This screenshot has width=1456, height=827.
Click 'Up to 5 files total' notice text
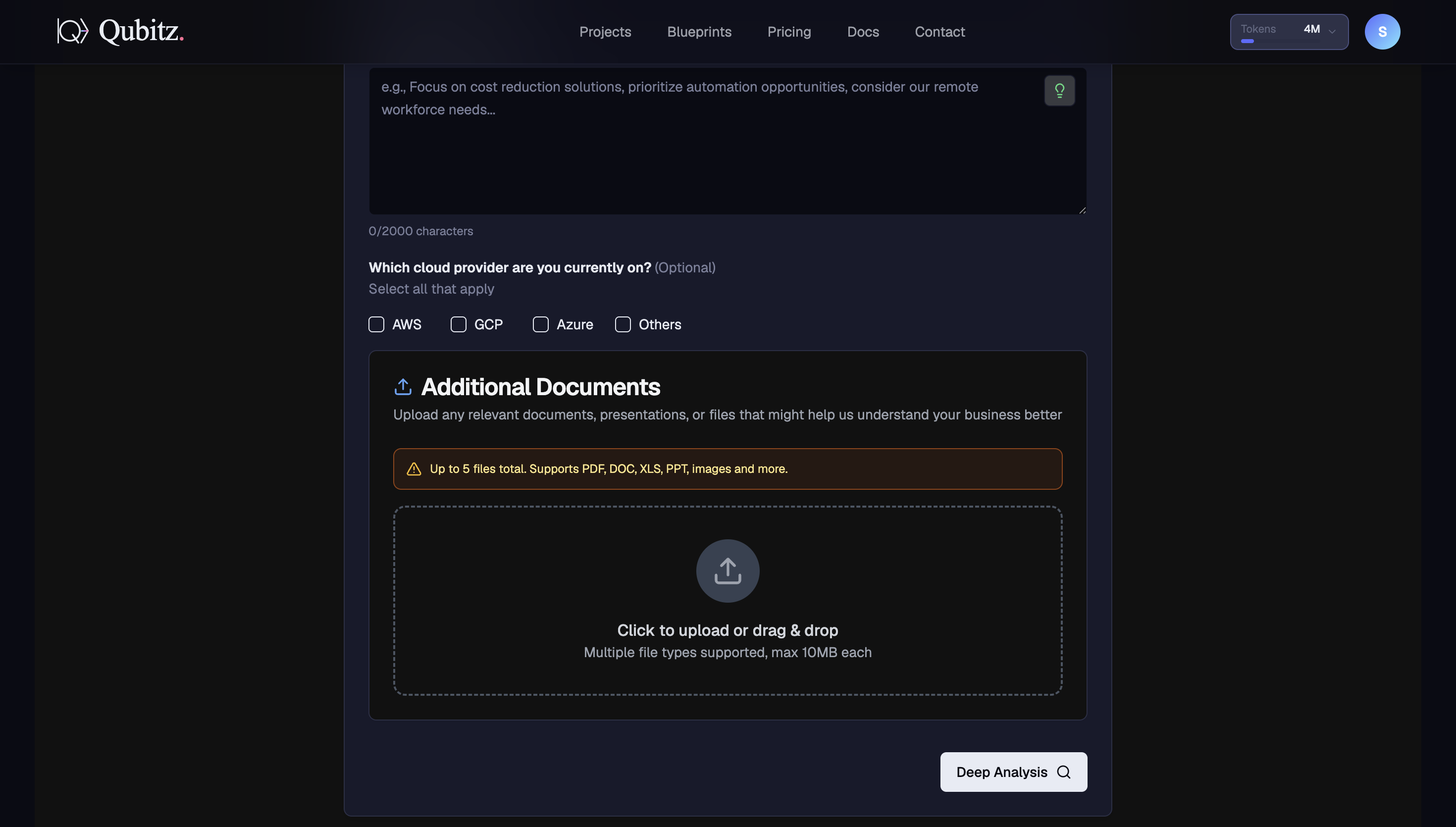pos(608,469)
